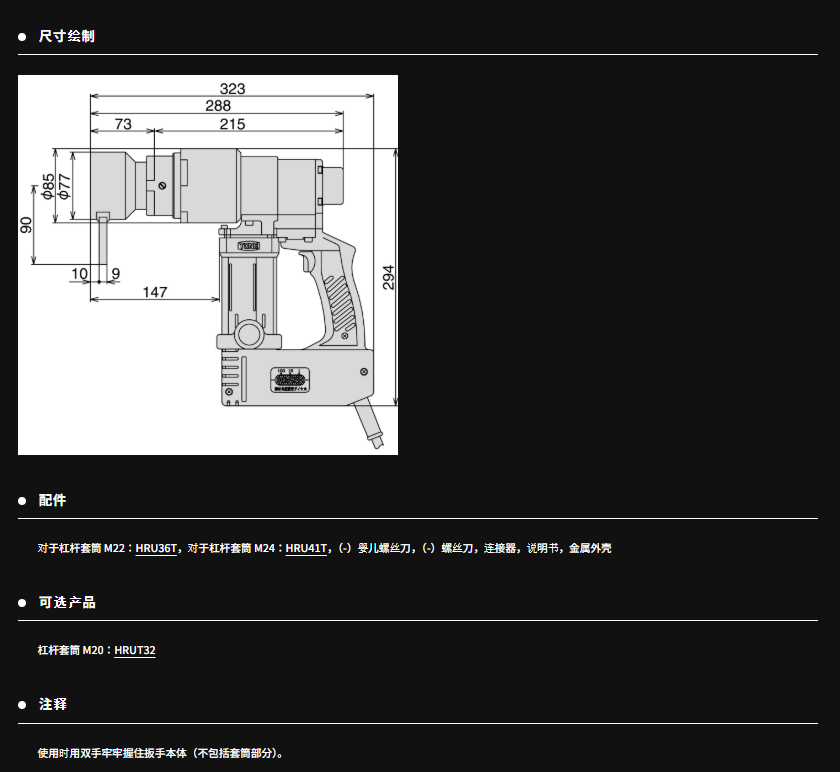
Task: Click the 323 overall length dimension label
Action: tap(232, 89)
